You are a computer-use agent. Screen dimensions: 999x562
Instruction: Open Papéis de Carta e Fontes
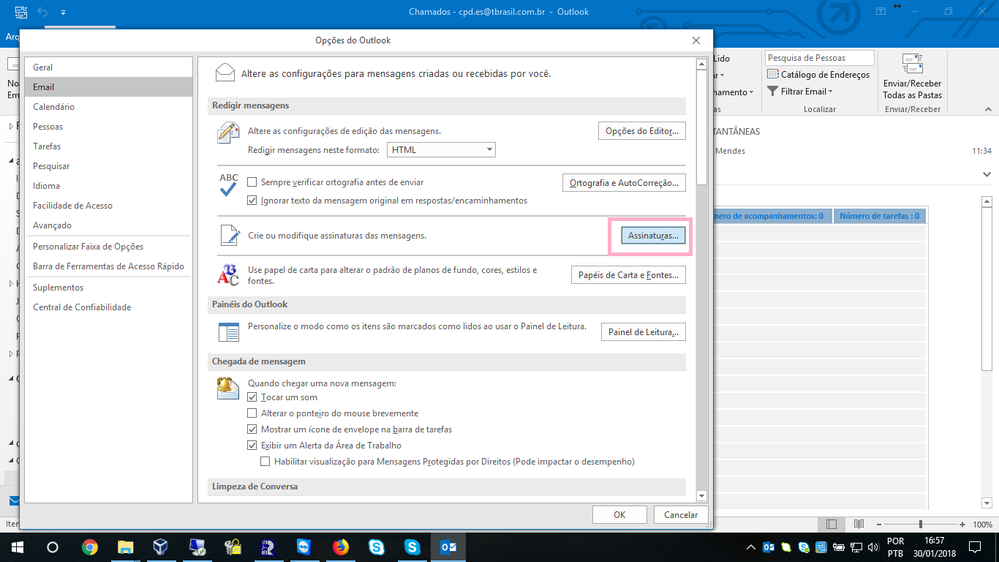click(628, 275)
